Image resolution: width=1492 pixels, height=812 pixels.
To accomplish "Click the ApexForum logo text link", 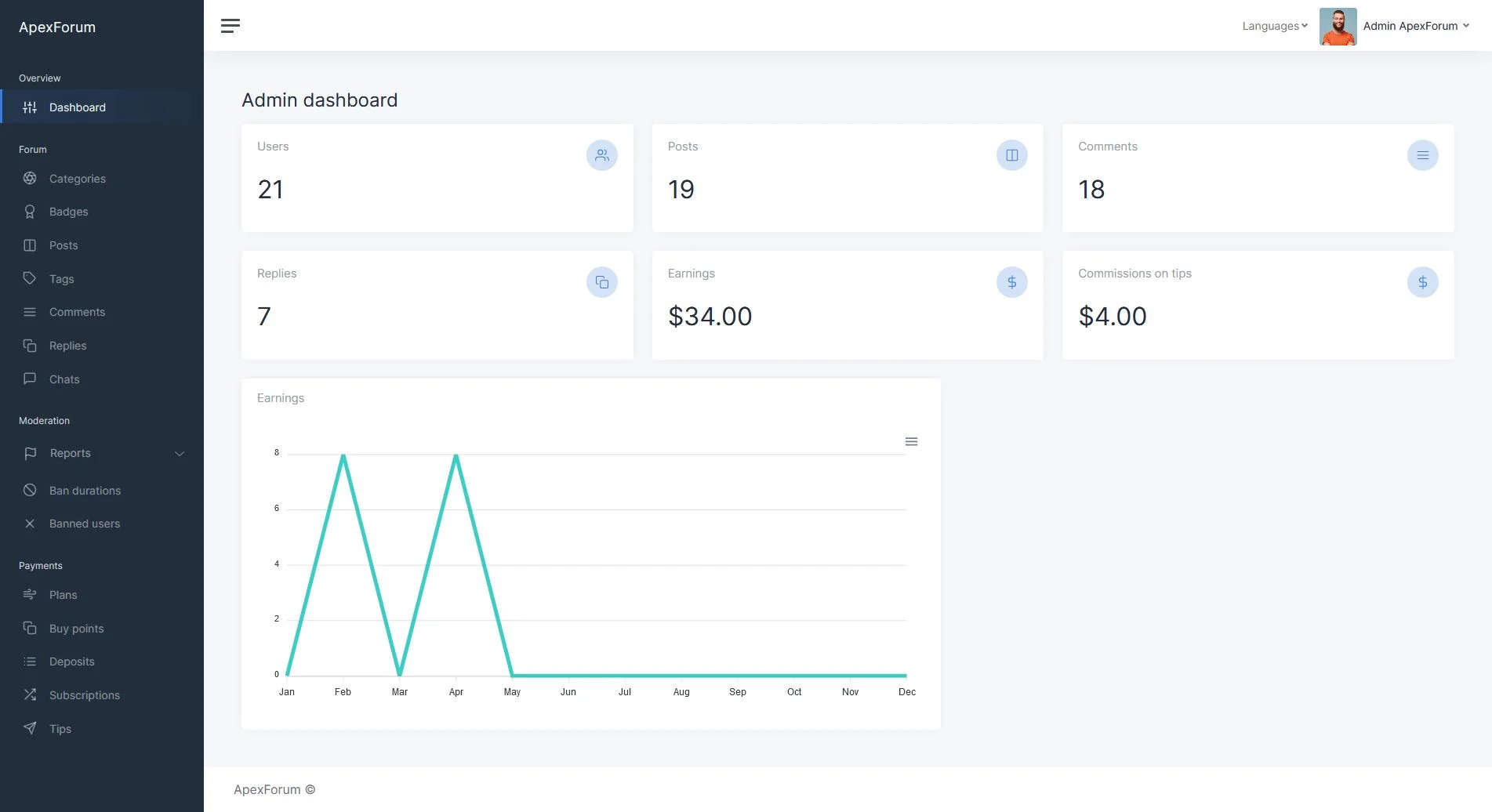I will tap(57, 27).
